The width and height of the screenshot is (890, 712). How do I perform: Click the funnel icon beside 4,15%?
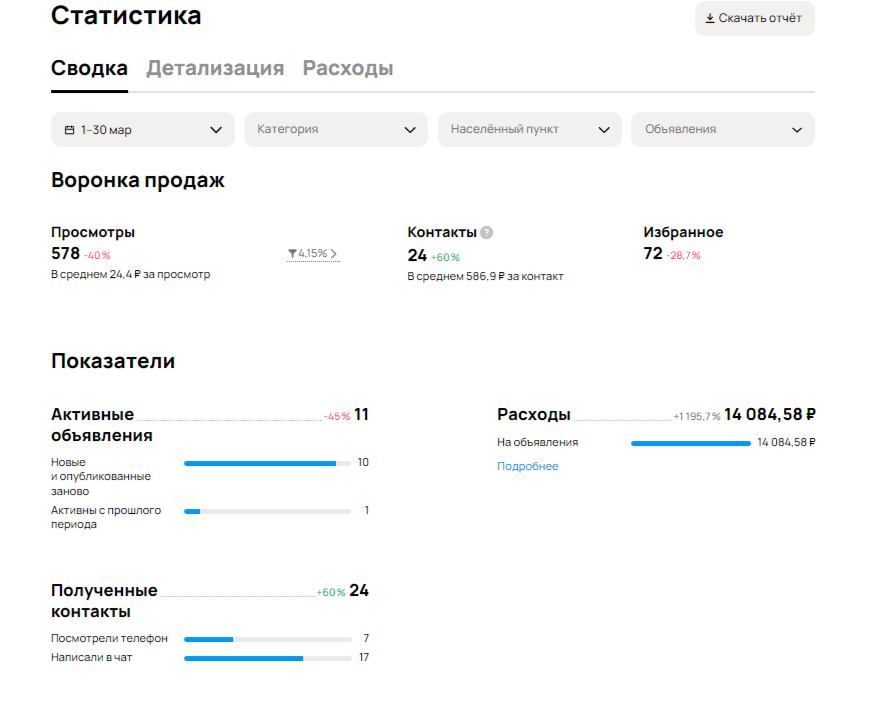pyautogui.click(x=292, y=253)
